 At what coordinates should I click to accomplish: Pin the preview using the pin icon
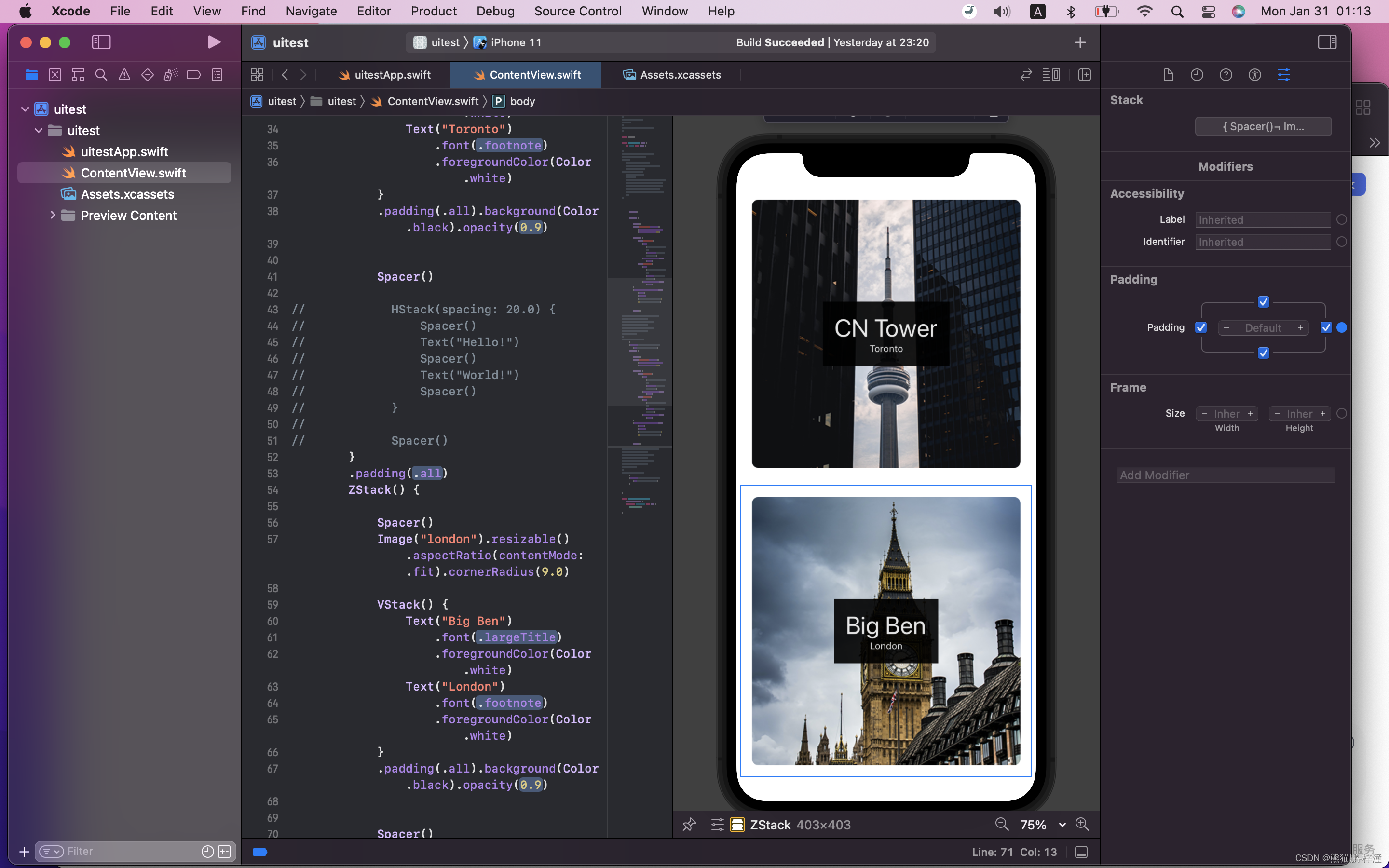click(x=689, y=825)
